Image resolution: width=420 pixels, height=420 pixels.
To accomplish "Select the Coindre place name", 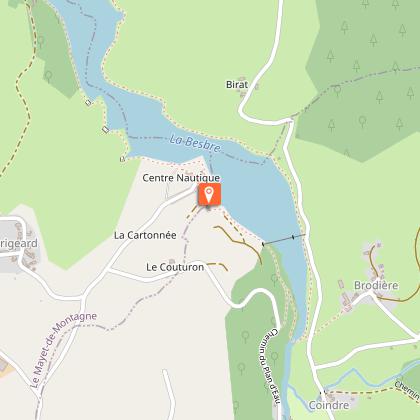I will [329, 405].
